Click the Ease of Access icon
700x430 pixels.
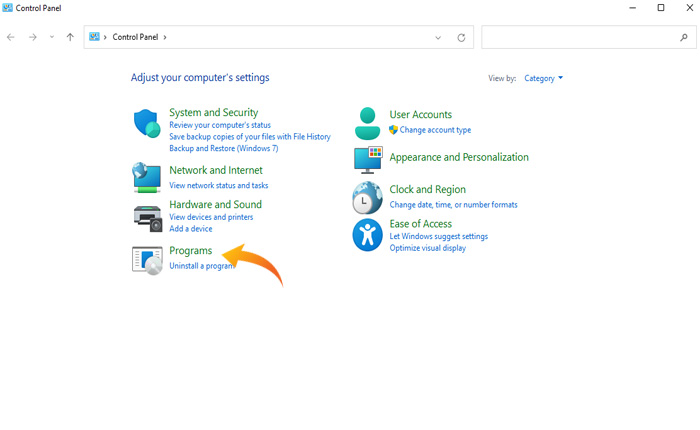368,235
